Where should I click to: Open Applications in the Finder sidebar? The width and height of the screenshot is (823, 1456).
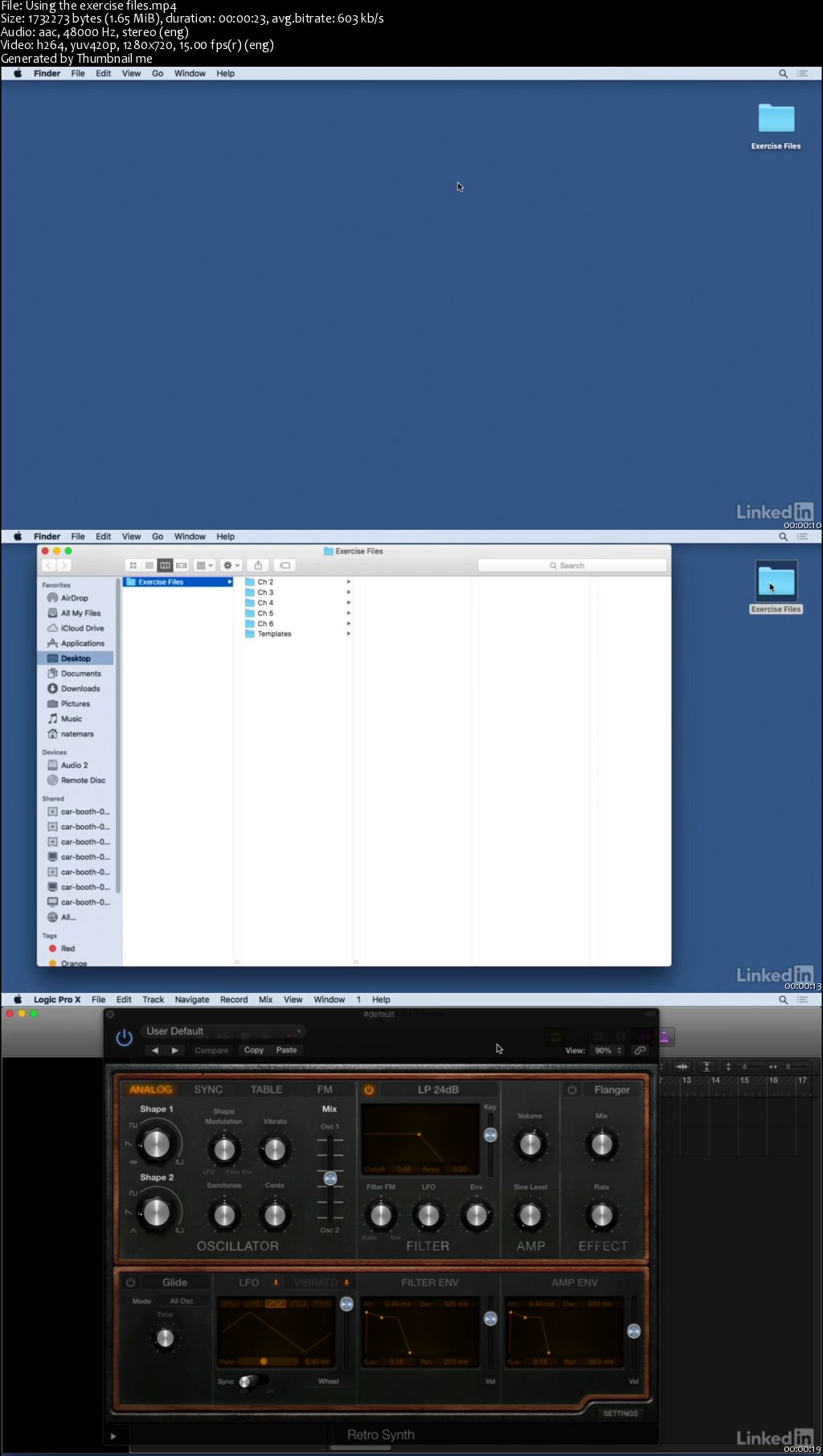pyautogui.click(x=83, y=643)
